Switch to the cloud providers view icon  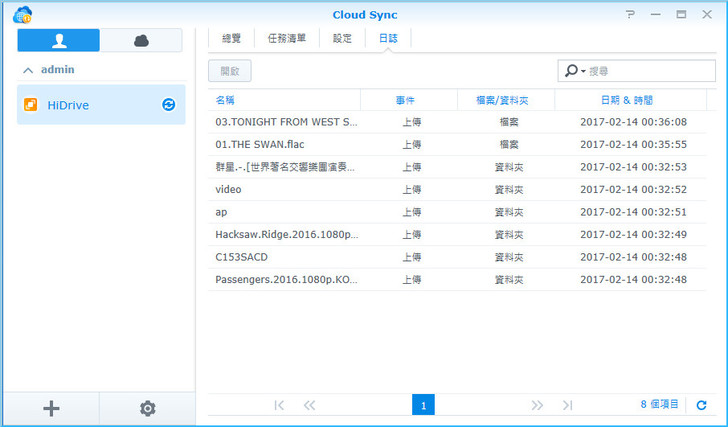point(141,40)
